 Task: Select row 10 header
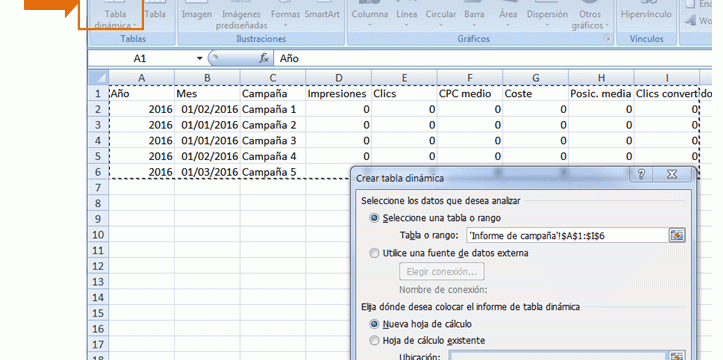click(x=98, y=235)
